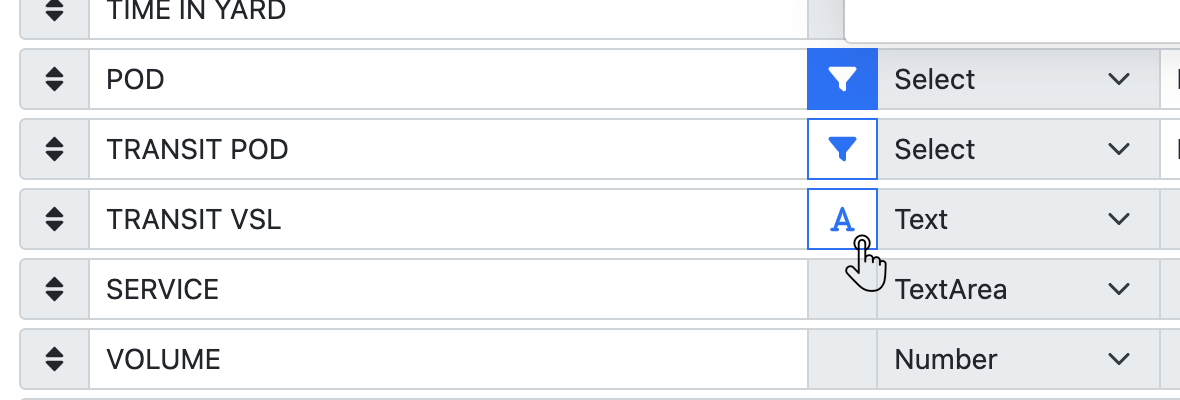This screenshot has height=400, width=1180.
Task: Open the TRANSIT POD type dropdown
Action: tap(1012, 149)
